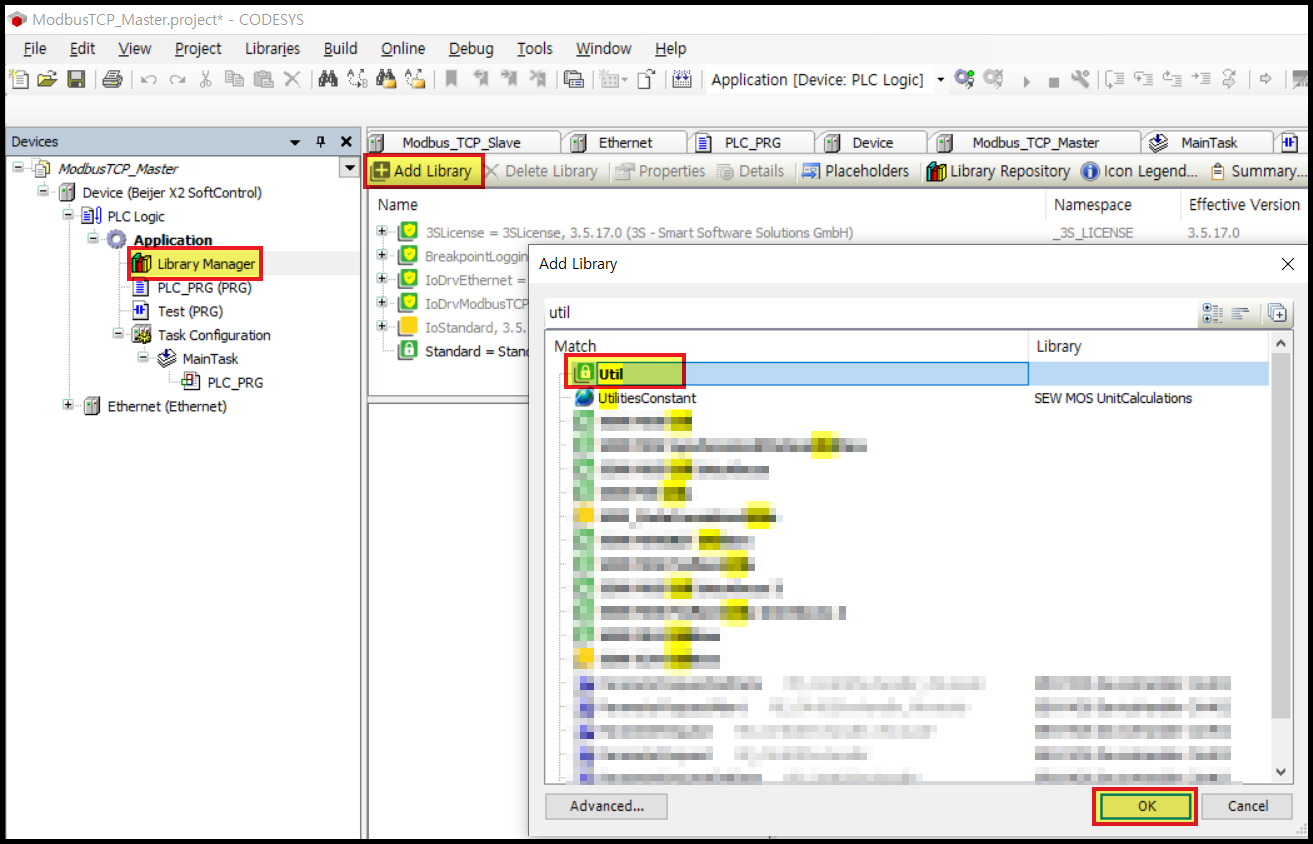Pin the Devices panel
The height and width of the screenshot is (844, 1313).
321,142
